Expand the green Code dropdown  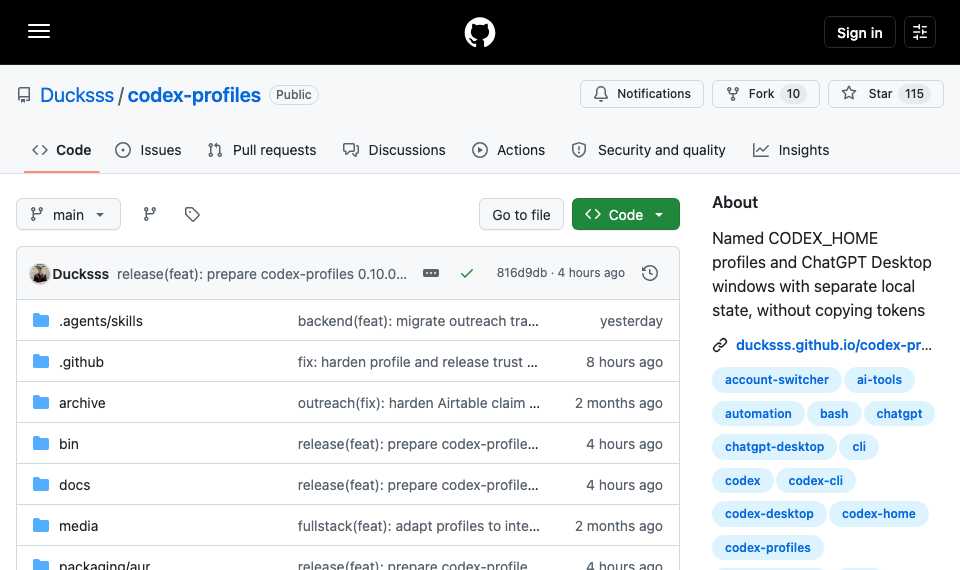point(626,214)
